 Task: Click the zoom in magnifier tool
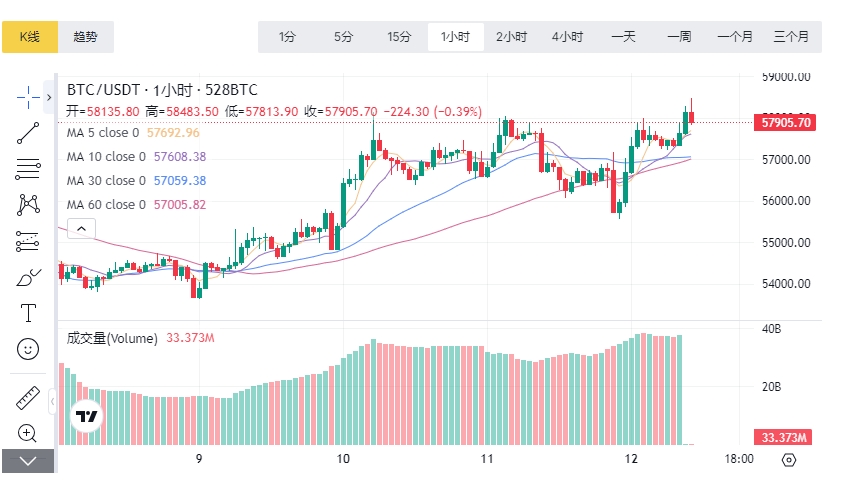28,434
